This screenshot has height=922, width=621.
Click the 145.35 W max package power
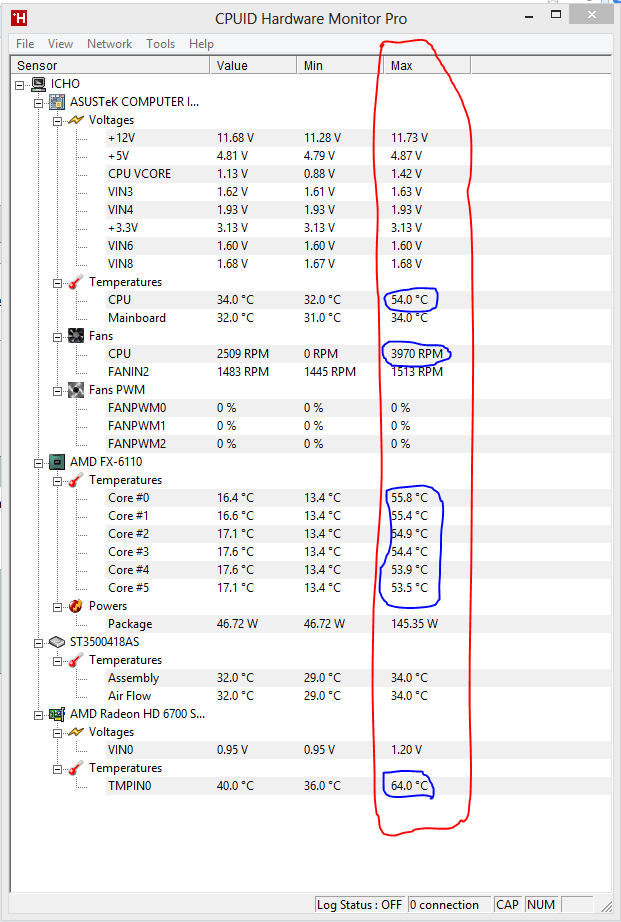pos(415,624)
